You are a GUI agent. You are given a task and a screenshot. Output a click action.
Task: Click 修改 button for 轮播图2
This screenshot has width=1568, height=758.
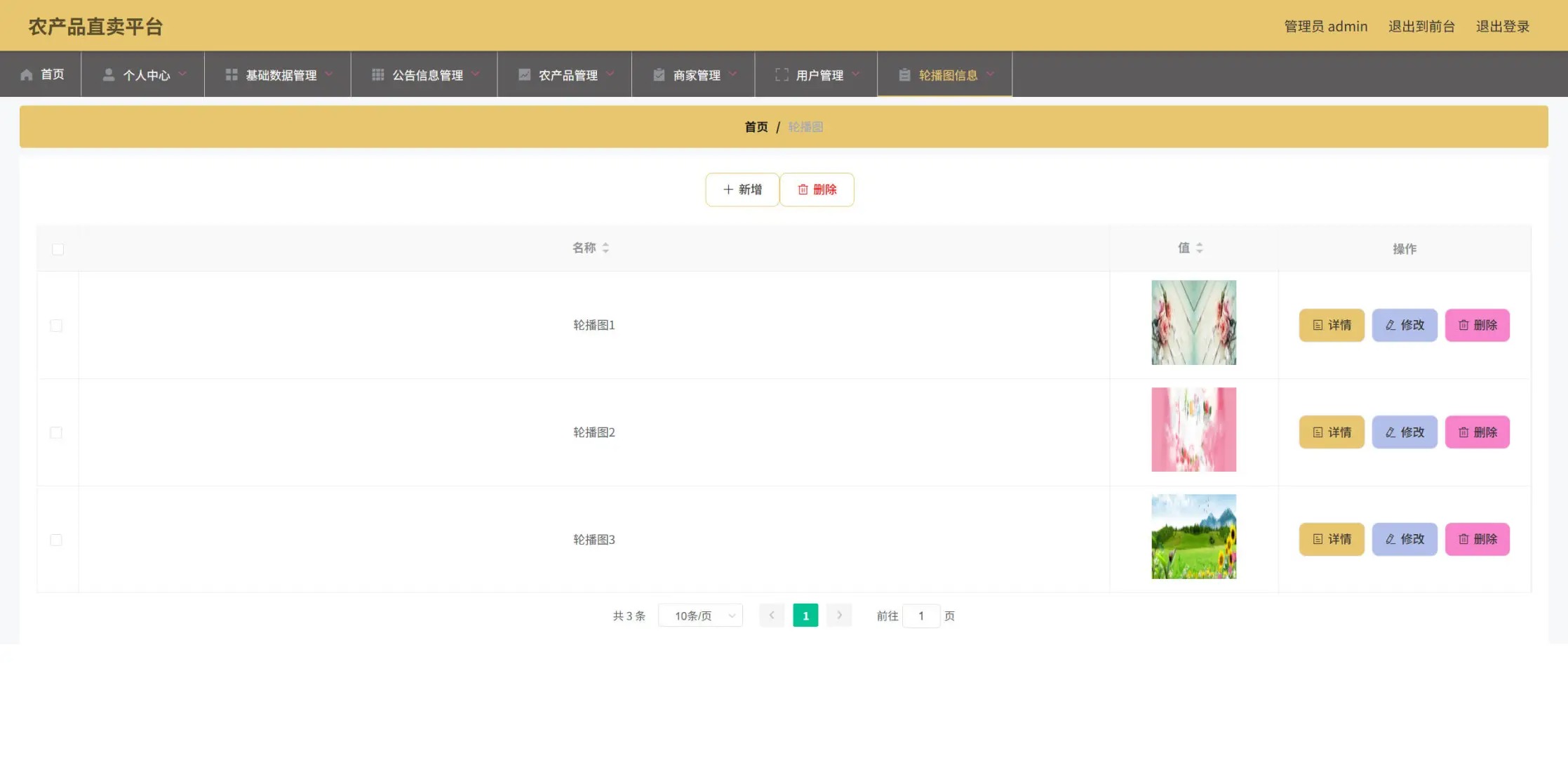[x=1405, y=432]
